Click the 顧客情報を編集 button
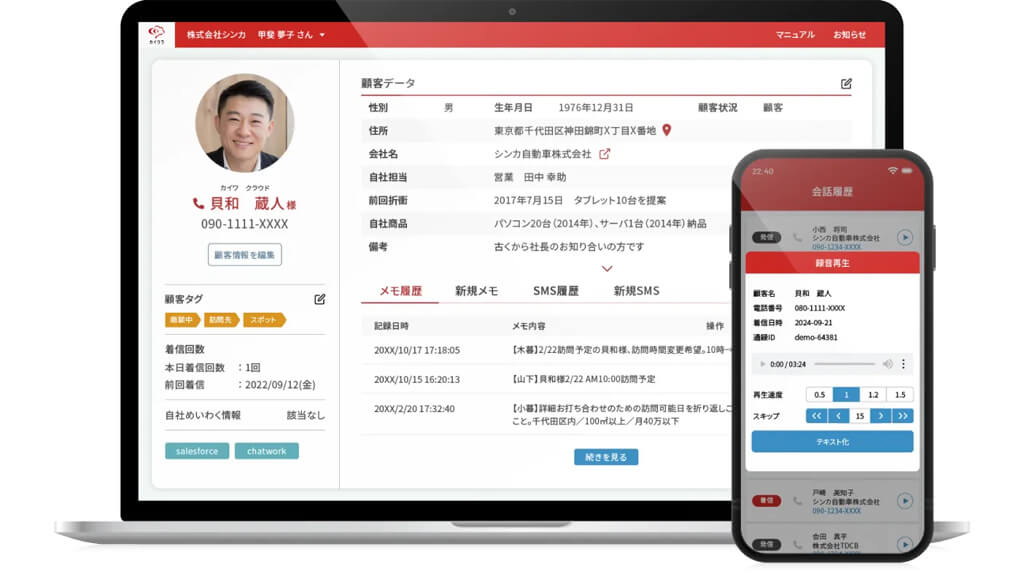The width and height of the screenshot is (1024, 574). 245,255
